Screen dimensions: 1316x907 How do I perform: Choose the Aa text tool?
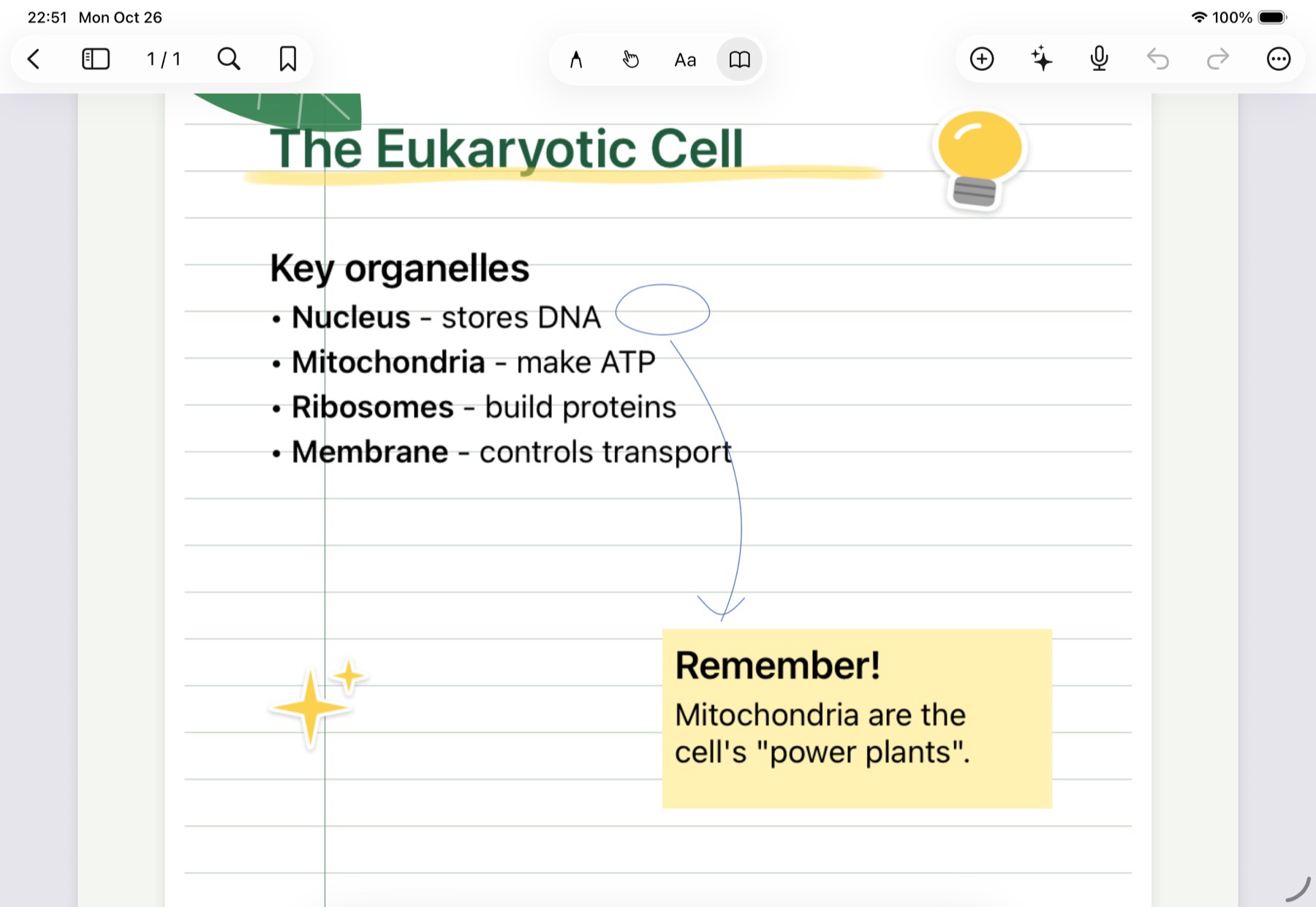click(685, 60)
